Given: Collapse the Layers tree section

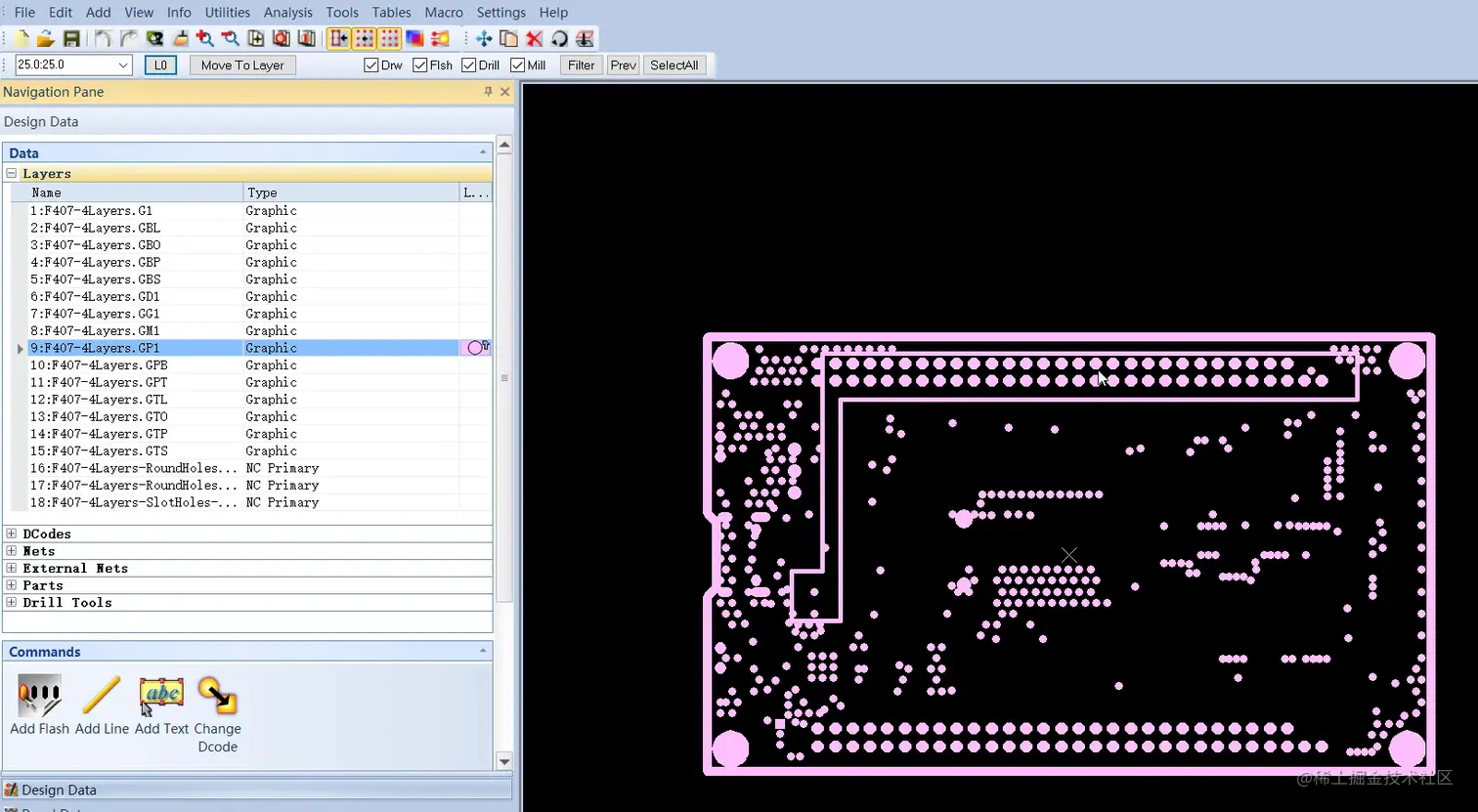Looking at the screenshot, I should 12,174.
